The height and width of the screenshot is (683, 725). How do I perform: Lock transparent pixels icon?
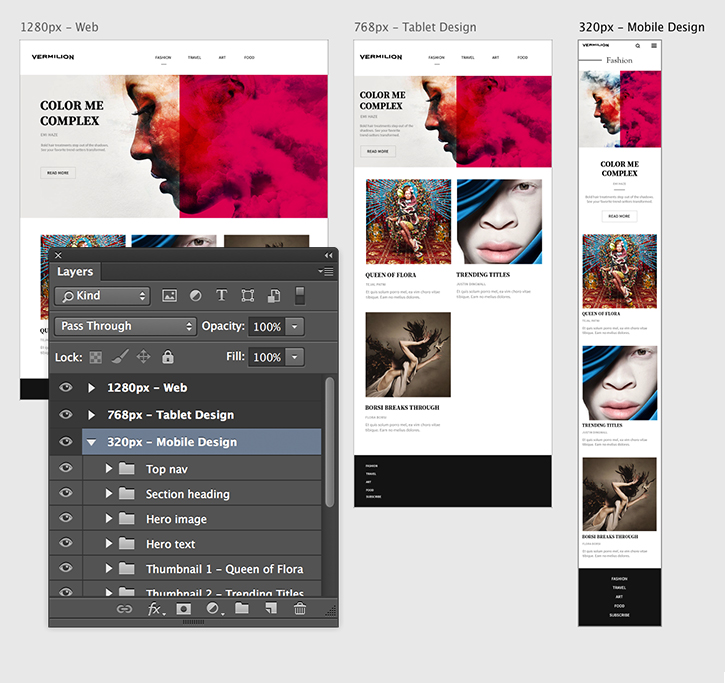96,357
